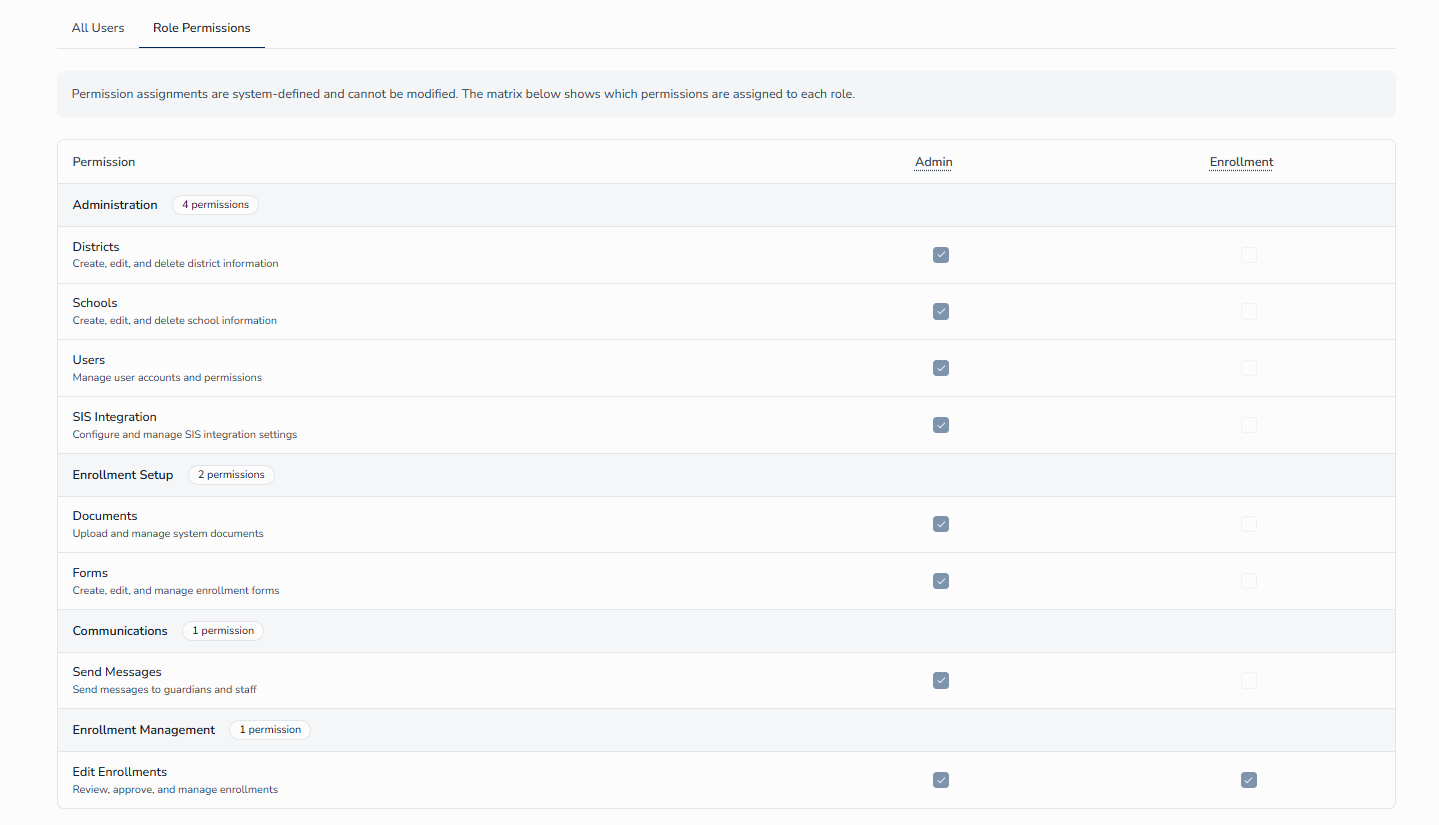This screenshot has height=825, width=1439.
Task: Click the Admin column header
Action: coord(934,162)
